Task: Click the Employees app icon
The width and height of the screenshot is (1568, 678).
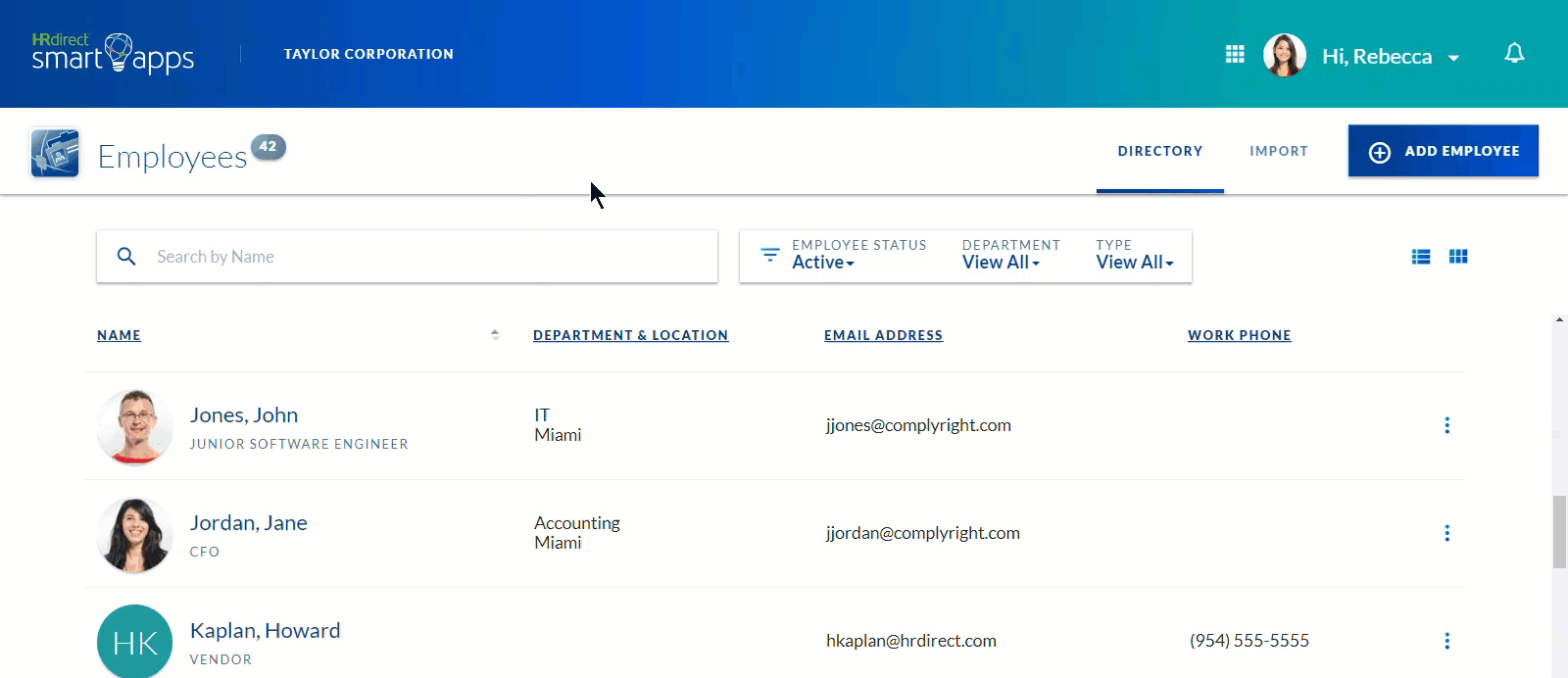Action: pos(55,153)
